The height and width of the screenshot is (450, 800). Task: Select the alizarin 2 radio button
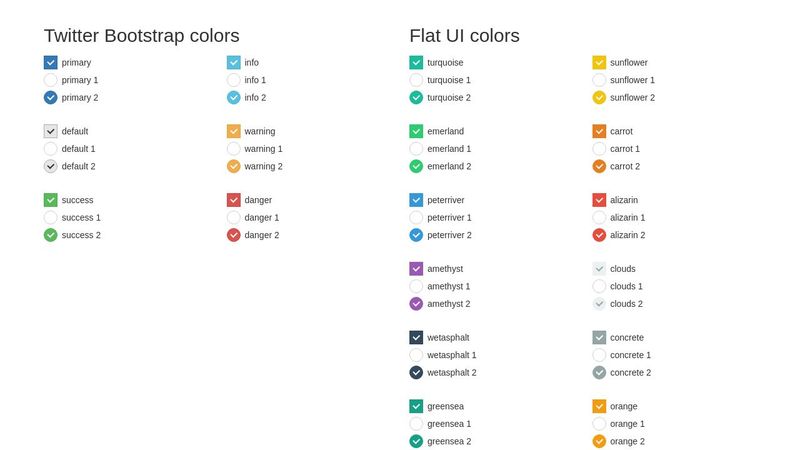pyautogui.click(x=599, y=235)
